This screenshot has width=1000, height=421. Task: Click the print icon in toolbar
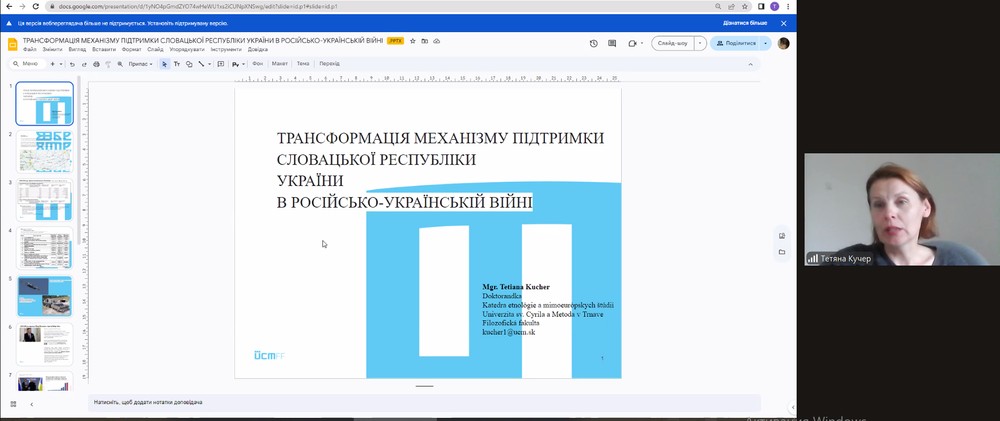point(96,64)
